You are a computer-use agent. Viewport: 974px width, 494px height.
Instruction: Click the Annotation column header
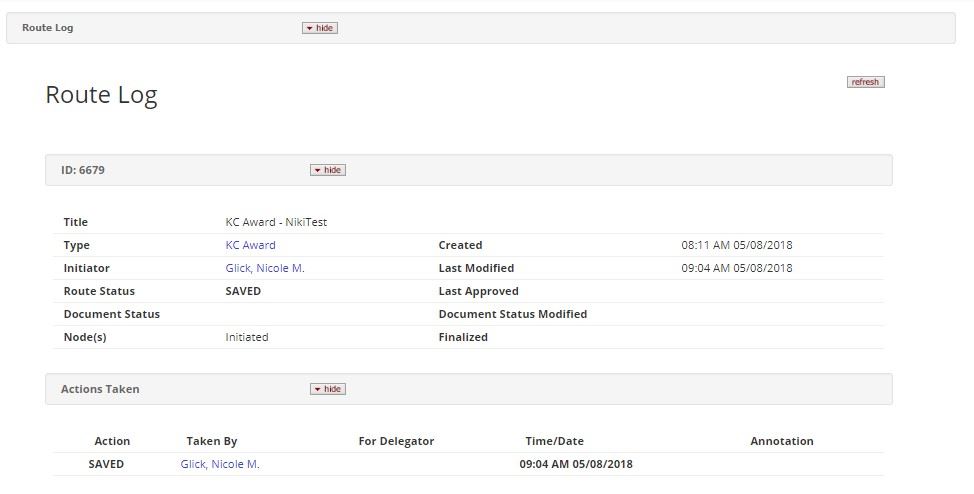(x=781, y=441)
